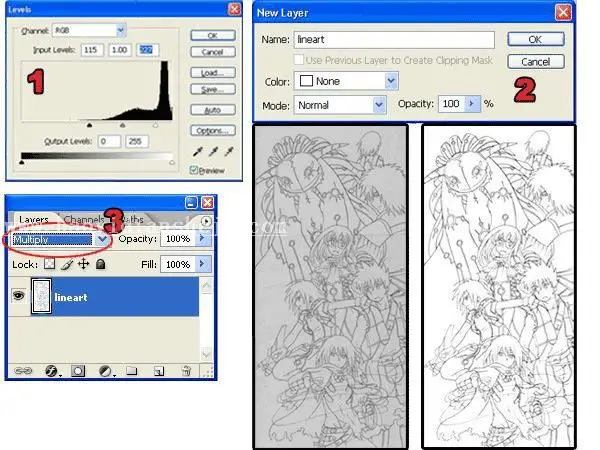Close the Layers palette window

[208, 202]
